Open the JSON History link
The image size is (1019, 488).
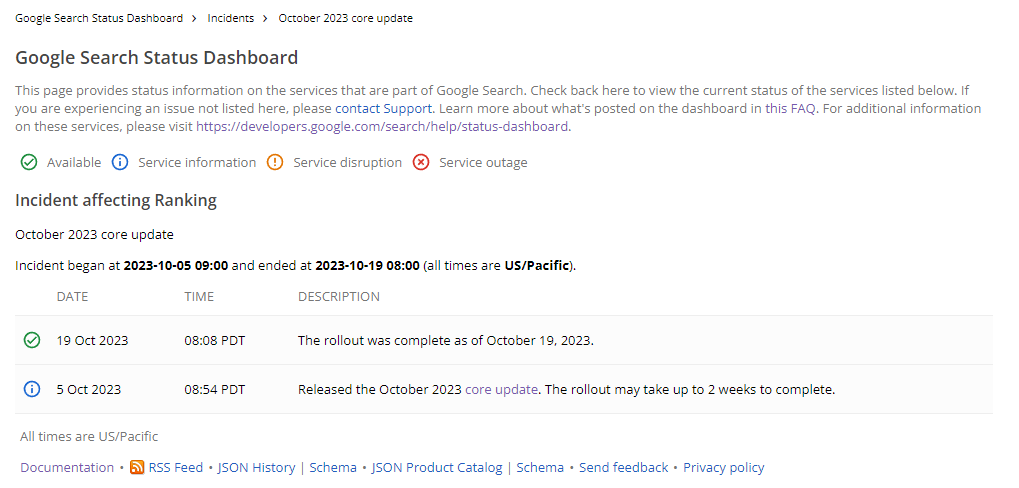pos(256,468)
